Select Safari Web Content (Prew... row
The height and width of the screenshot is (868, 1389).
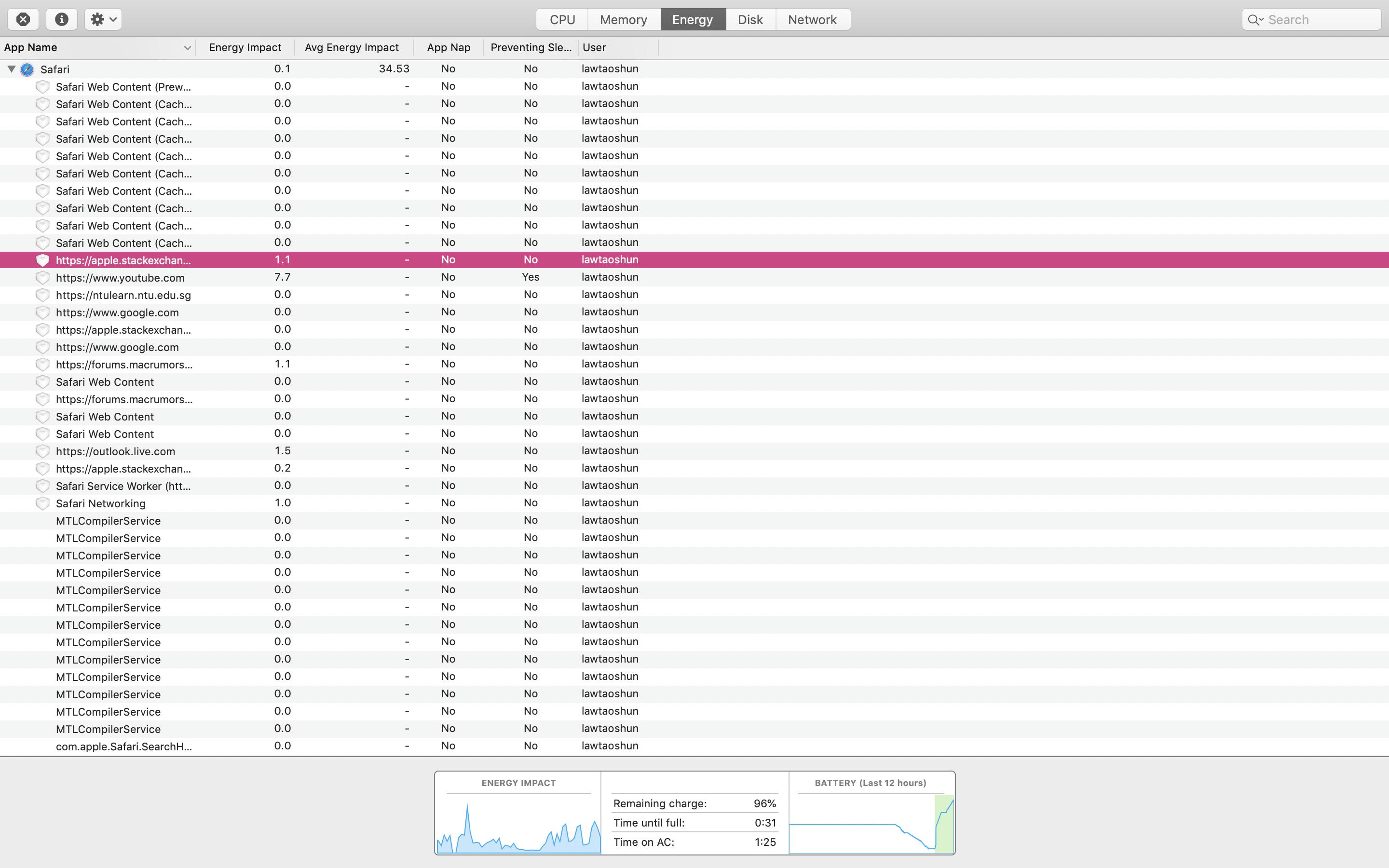point(694,86)
